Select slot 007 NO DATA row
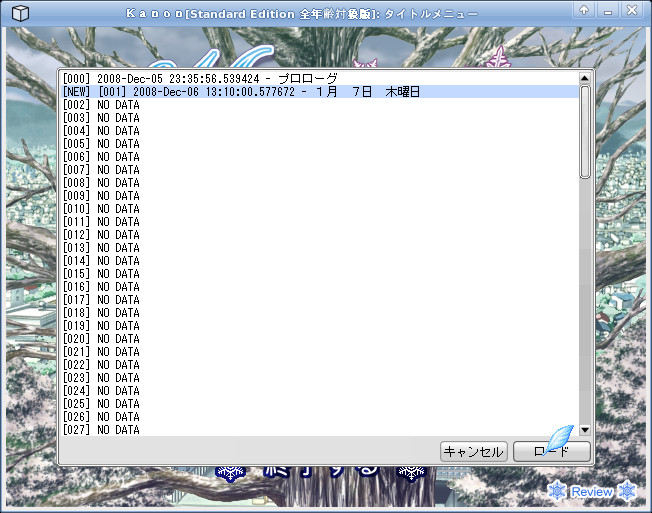Image resolution: width=652 pixels, height=513 pixels. pos(320,170)
